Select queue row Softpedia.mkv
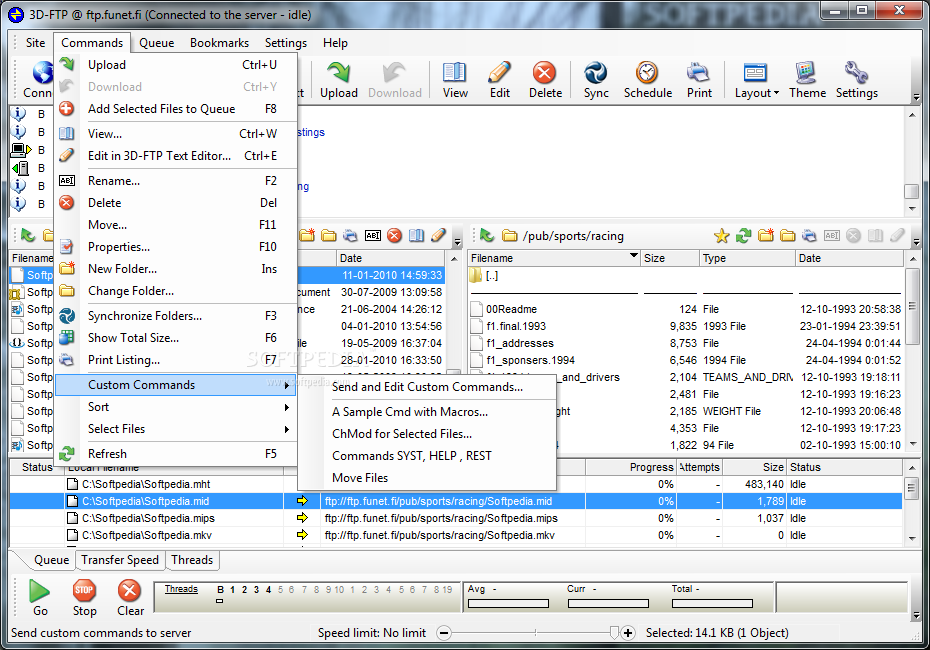 pos(456,535)
